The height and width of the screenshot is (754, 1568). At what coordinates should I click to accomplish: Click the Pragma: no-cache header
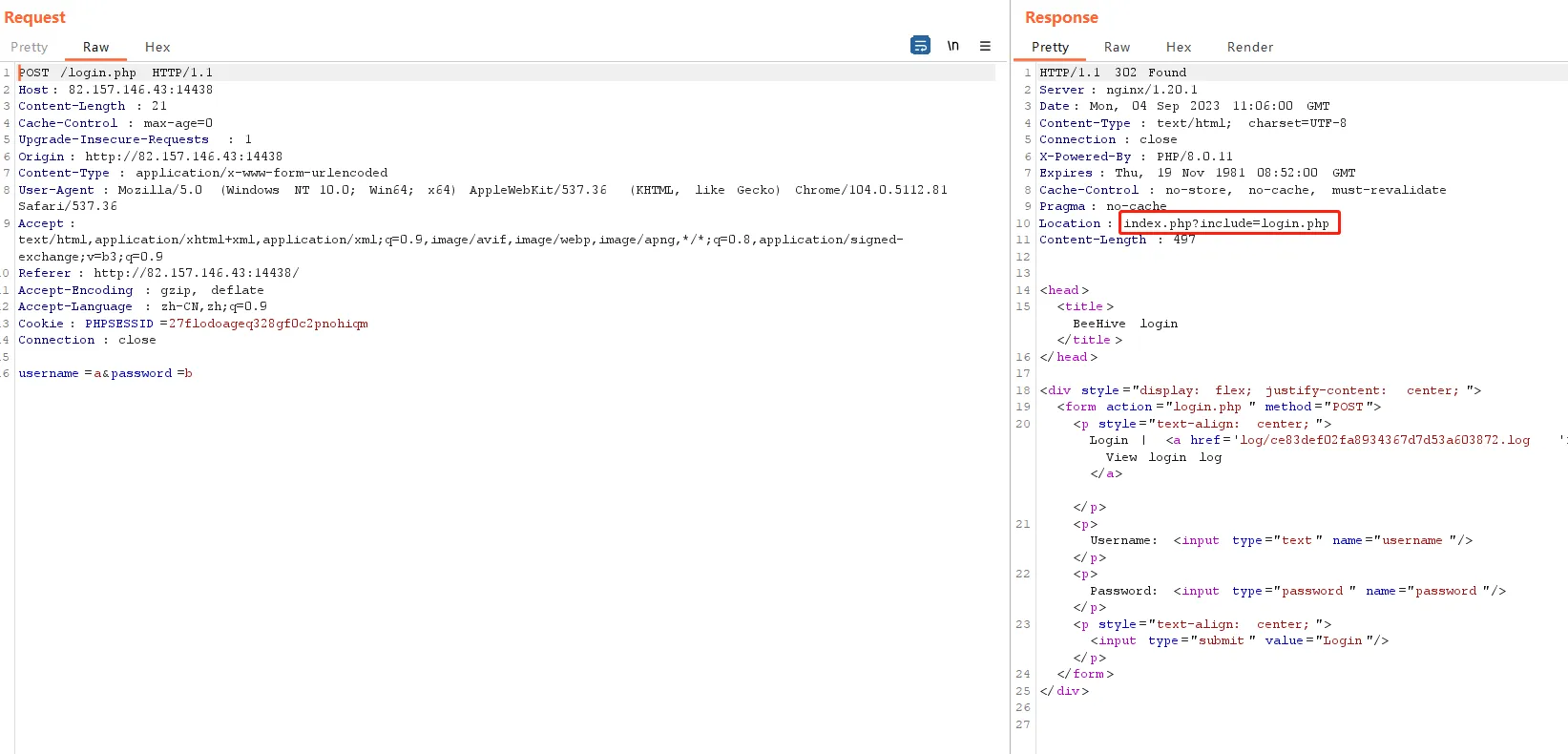coord(1103,206)
